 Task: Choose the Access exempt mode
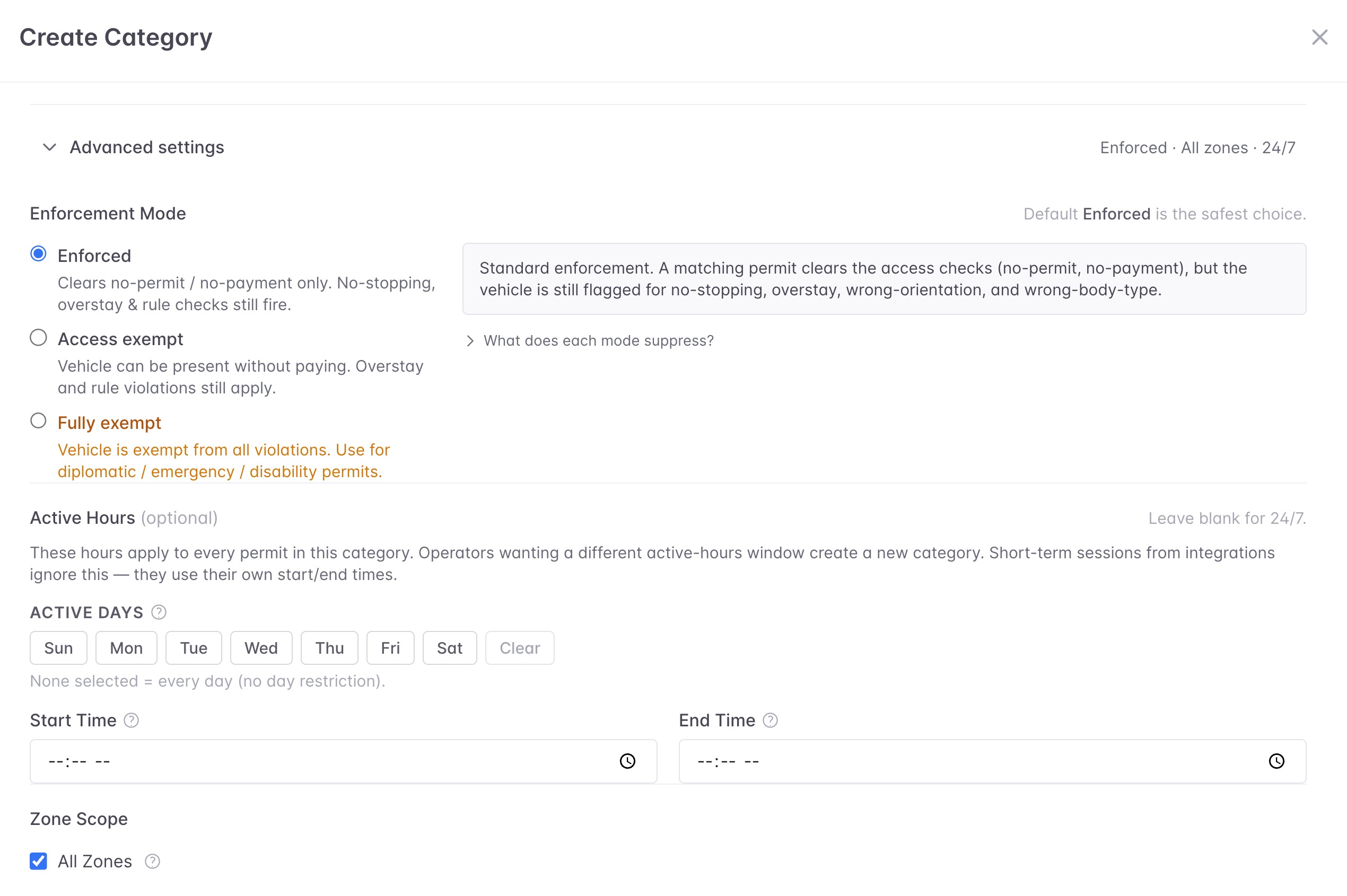(38, 338)
